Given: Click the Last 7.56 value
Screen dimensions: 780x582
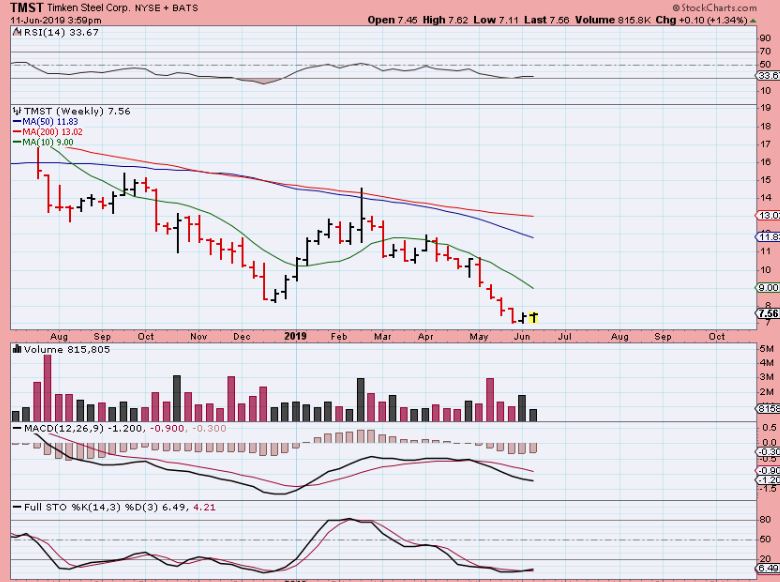Looking at the screenshot, I should [547, 20].
